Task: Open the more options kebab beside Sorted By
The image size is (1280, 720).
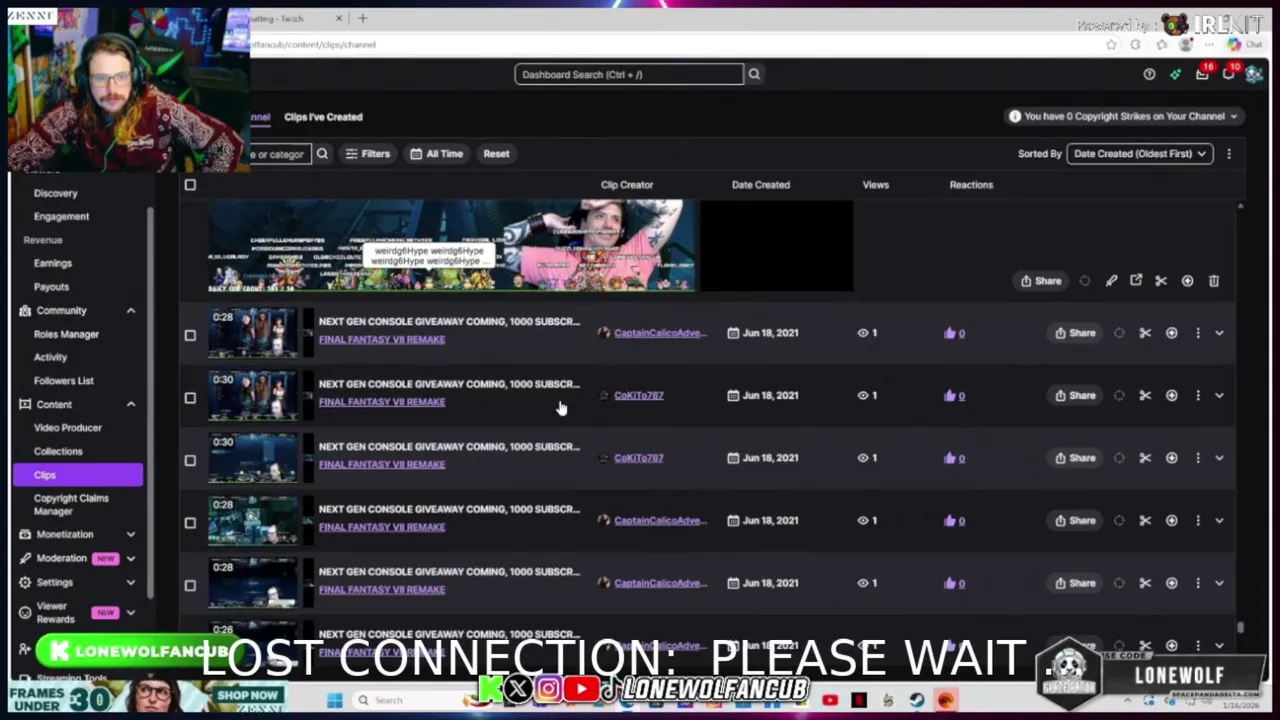Action: click(x=1229, y=154)
